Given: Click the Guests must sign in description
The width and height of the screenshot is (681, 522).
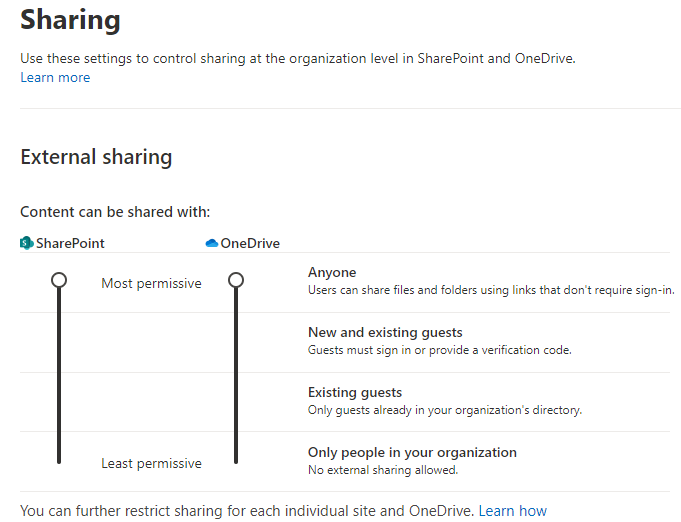Looking at the screenshot, I should [440, 350].
